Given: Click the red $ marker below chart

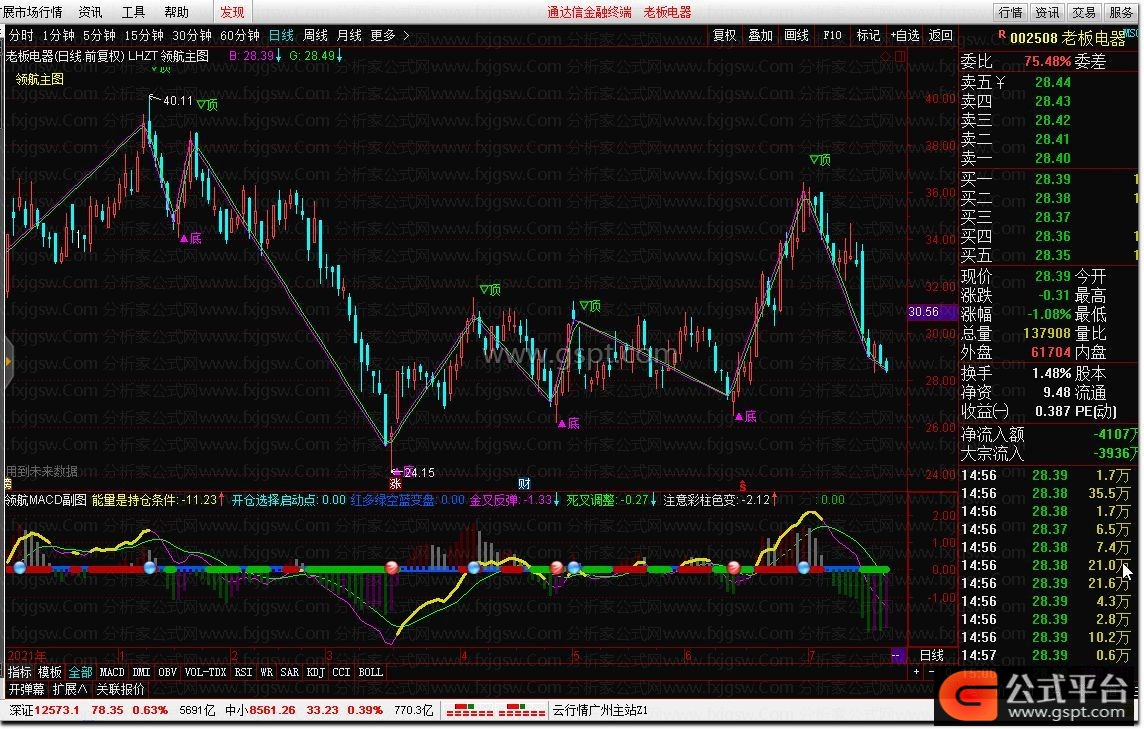Looking at the screenshot, I should coord(743,485).
